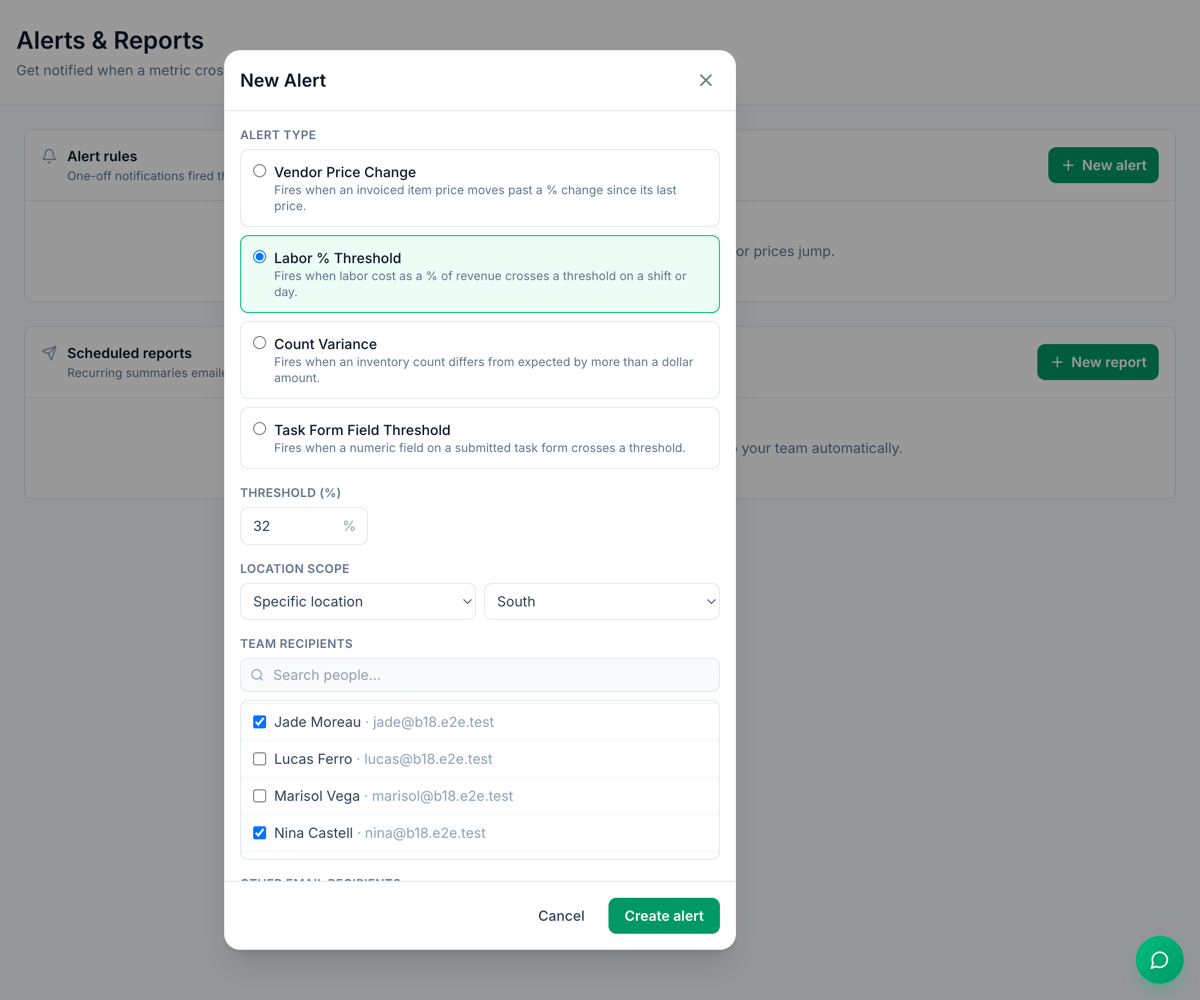
Task: Click the ALERT TYPE section label
Action: (278, 135)
